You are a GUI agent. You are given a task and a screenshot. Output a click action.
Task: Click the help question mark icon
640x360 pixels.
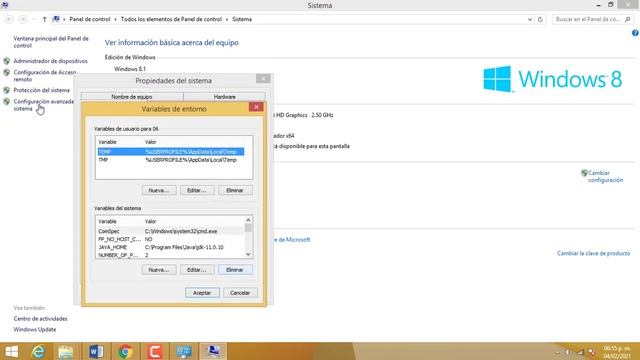[x=635, y=33]
